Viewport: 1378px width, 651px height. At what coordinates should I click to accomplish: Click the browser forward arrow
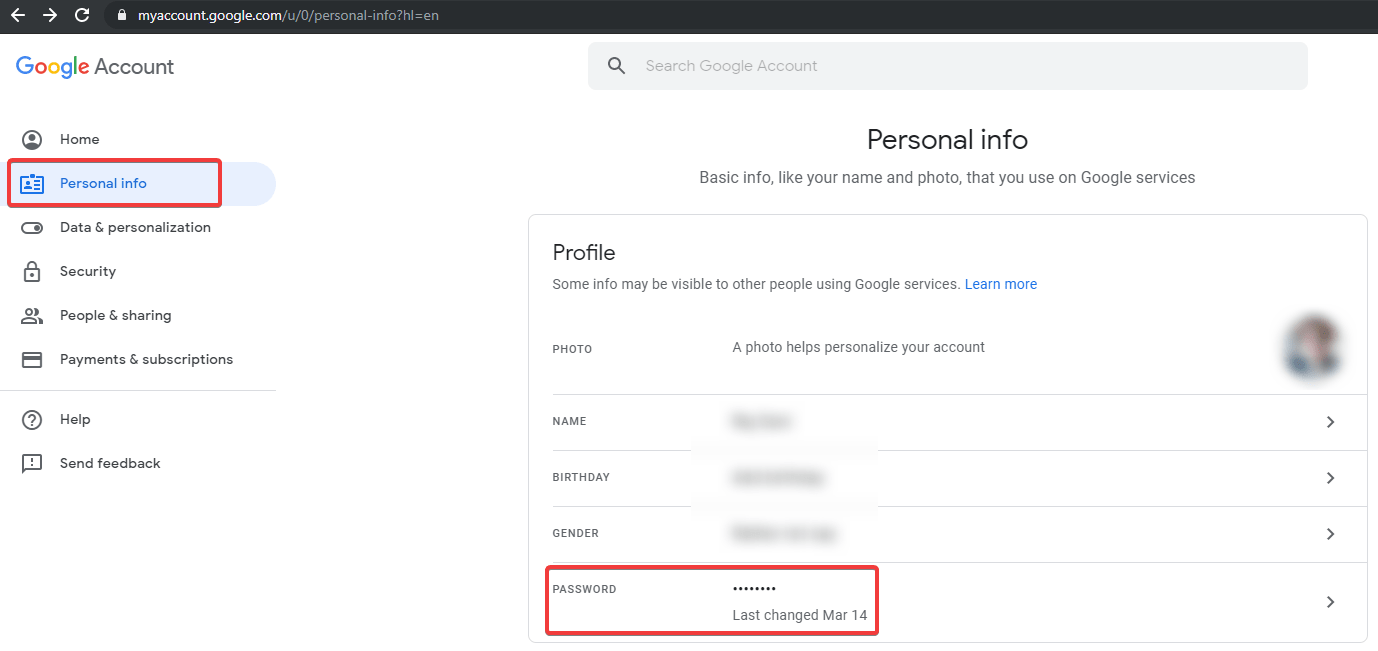click(x=50, y=15)
